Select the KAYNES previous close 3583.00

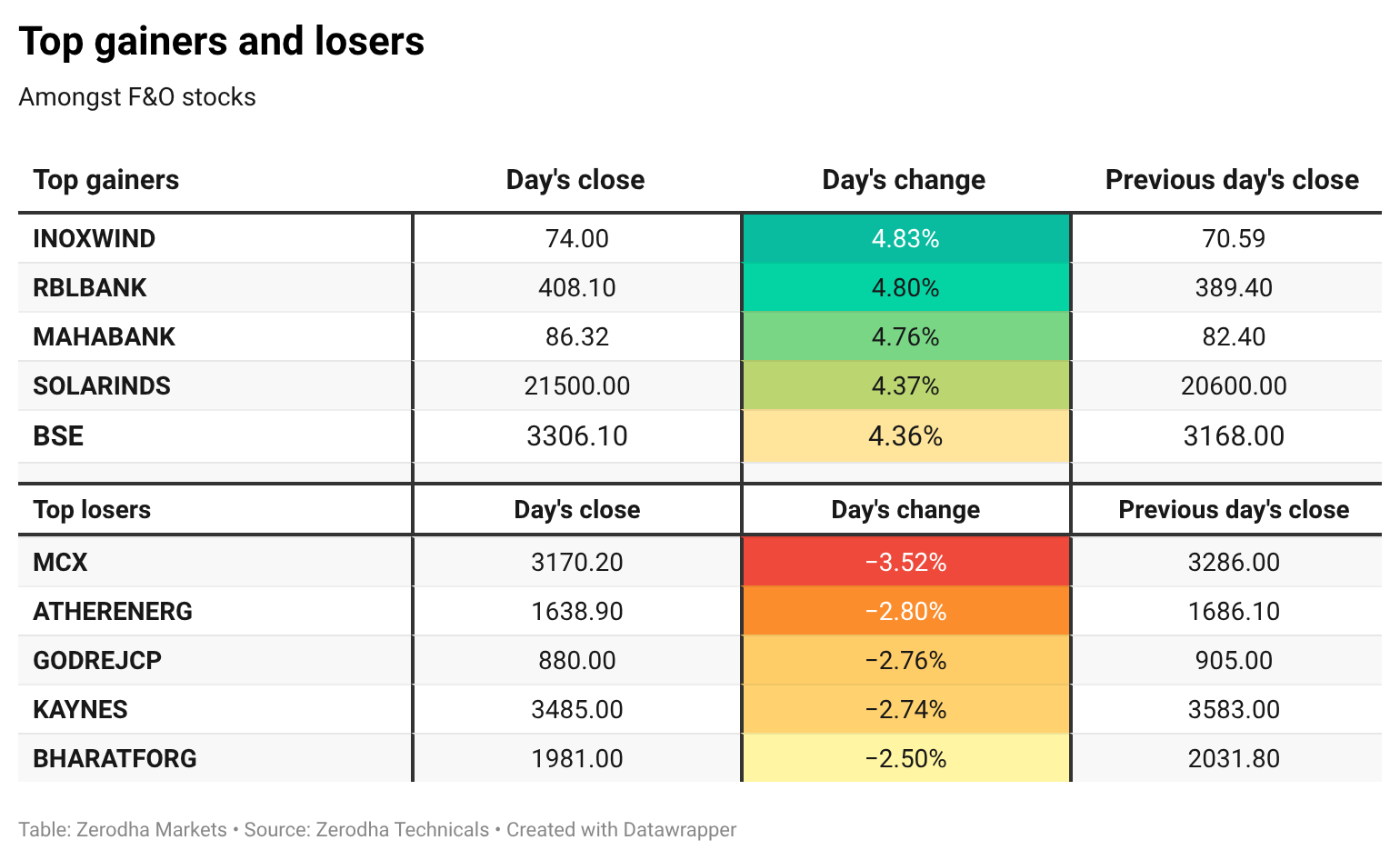(x=1234, y=709)
